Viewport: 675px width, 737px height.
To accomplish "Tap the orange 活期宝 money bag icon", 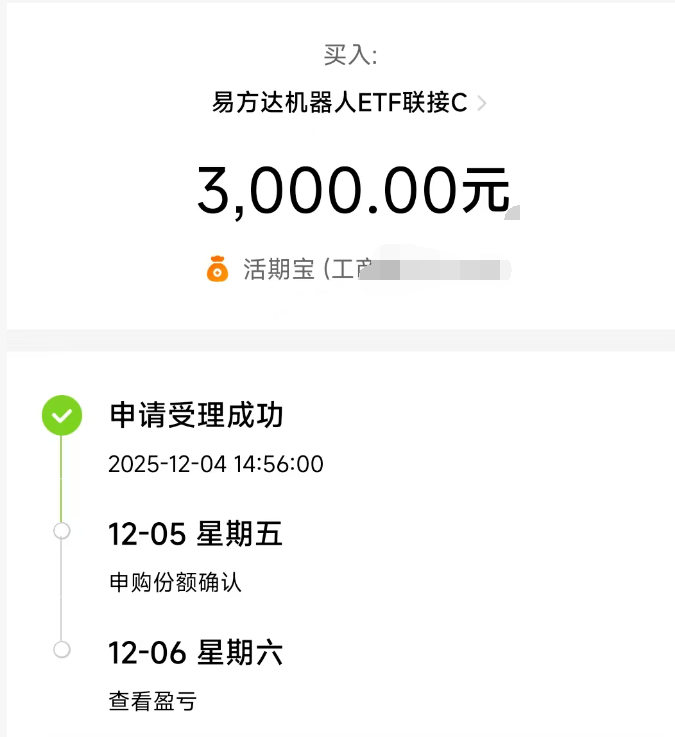I will pyautogui.click(x=218, y=269).
